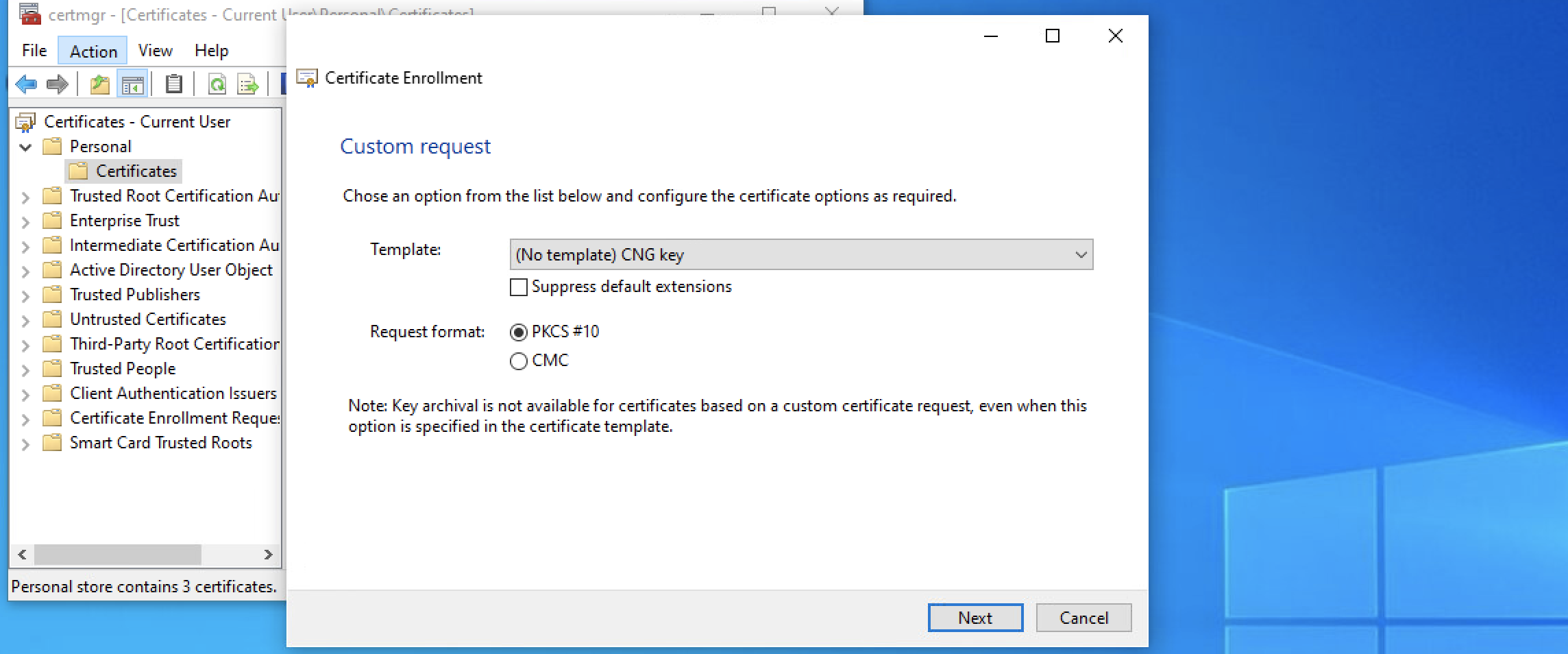Select the CMC request format
This screenshot has width=1568, height=654.
[x=519, y=361]
